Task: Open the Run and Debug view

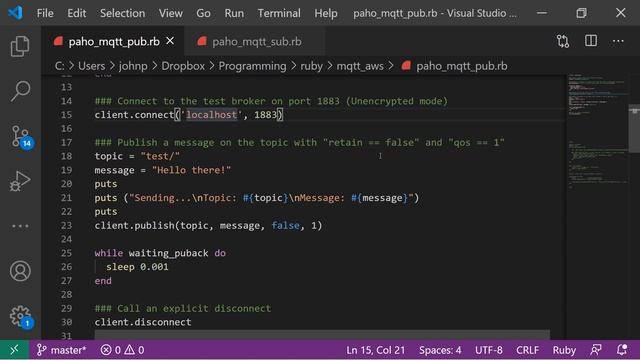Action: [20, 181]
